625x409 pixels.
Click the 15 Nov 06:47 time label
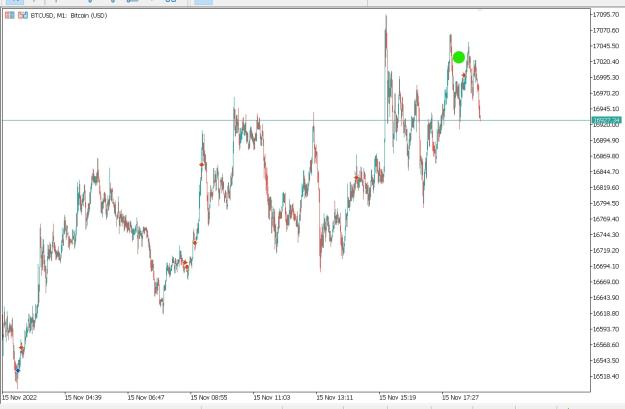pyautogui.click(x=146, y=397)
